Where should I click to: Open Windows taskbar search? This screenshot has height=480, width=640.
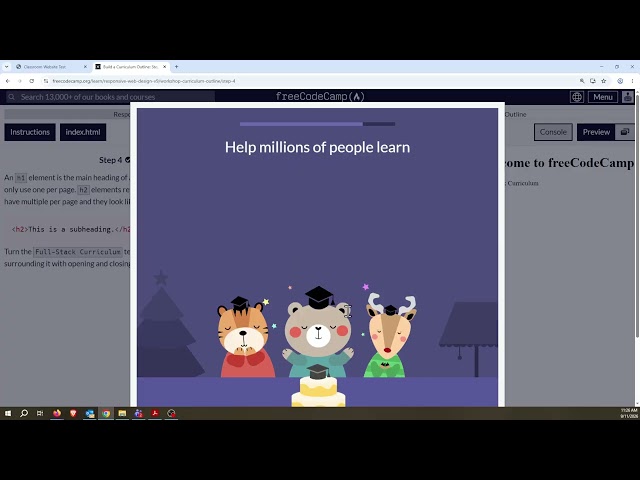tap(24, 413)
